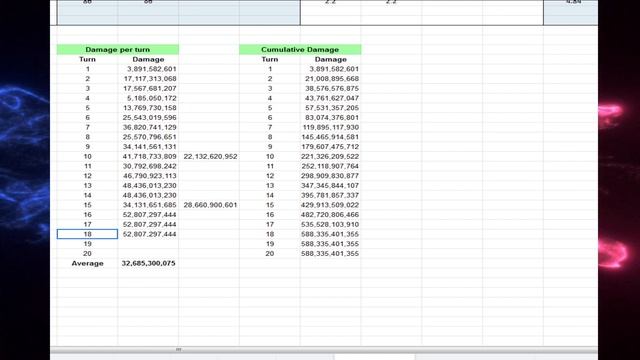Screen dimensions: 640x360
Task: Select cumulative damage 347,345,844,107
Action: pos(331,185)
